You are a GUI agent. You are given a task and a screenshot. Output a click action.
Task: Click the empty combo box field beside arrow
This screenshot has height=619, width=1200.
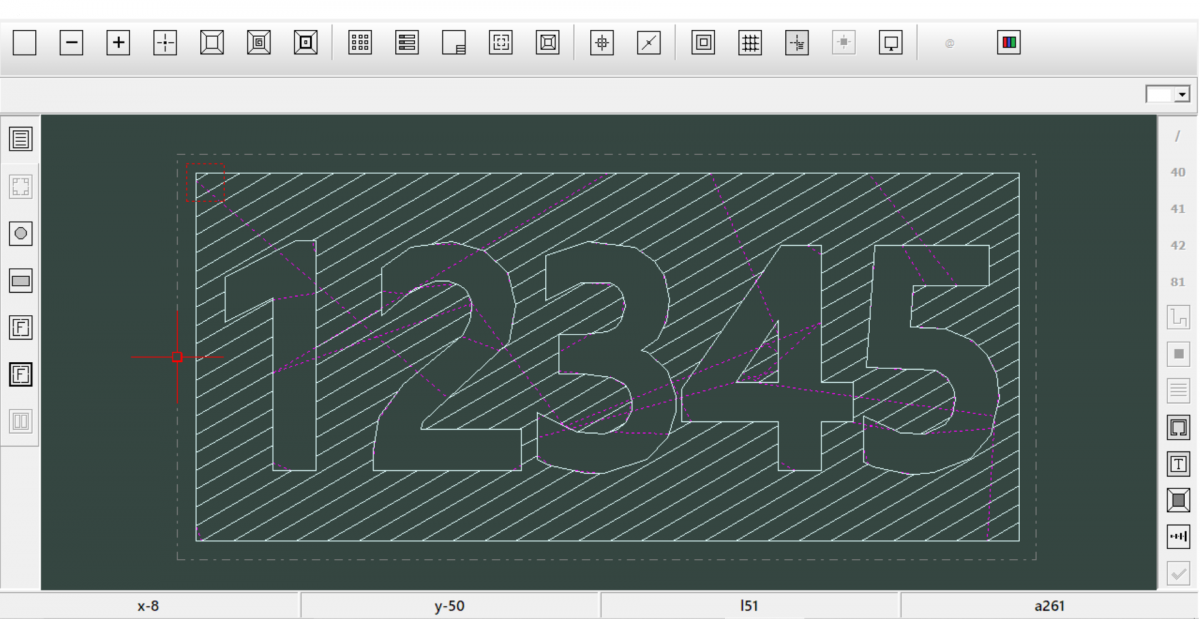1160,94
